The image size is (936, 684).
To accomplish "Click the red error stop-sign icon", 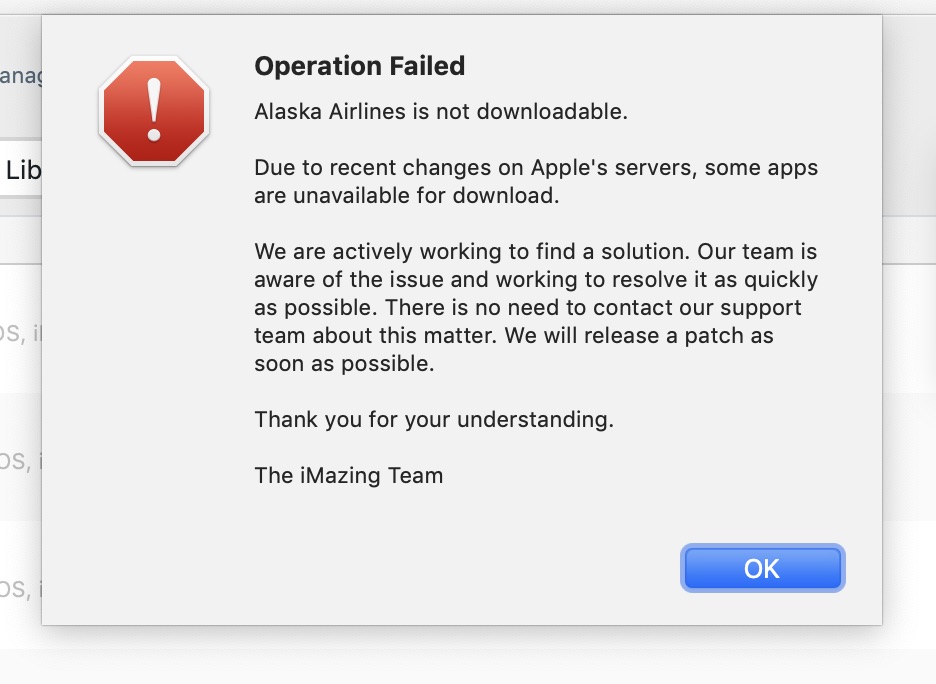I will 153,111.
